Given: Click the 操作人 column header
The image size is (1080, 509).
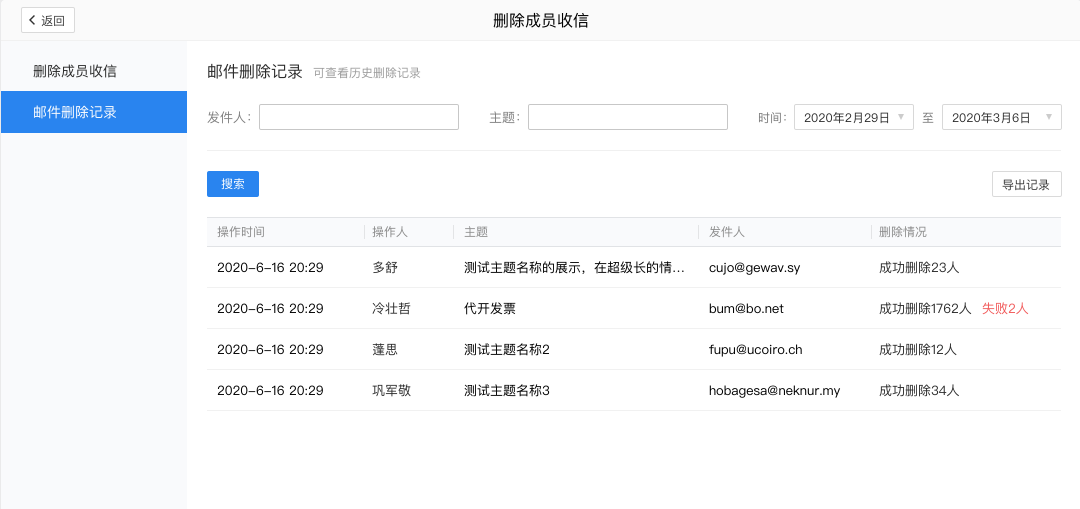Looking at the screenshot, I should [x=389, y=232].
